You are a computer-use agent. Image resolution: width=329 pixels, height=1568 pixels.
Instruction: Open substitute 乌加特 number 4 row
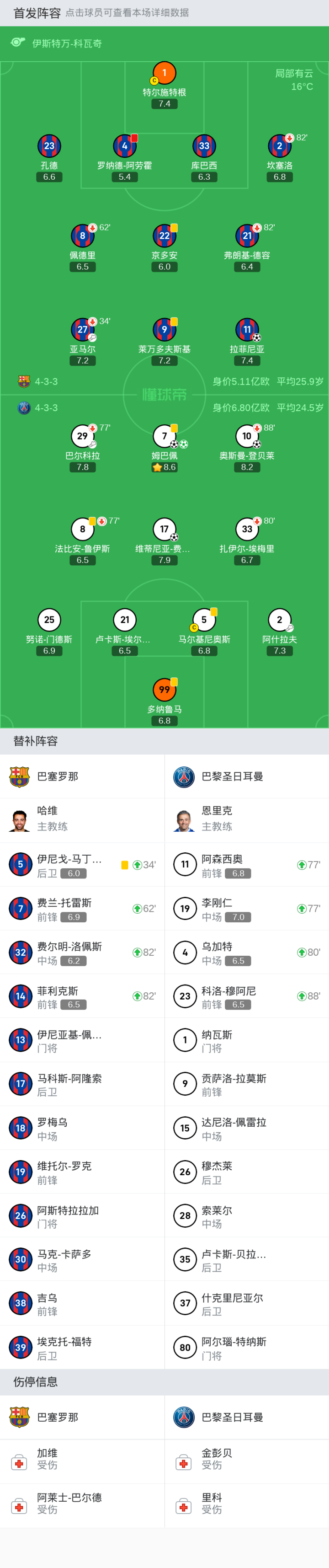coord(246,952)
